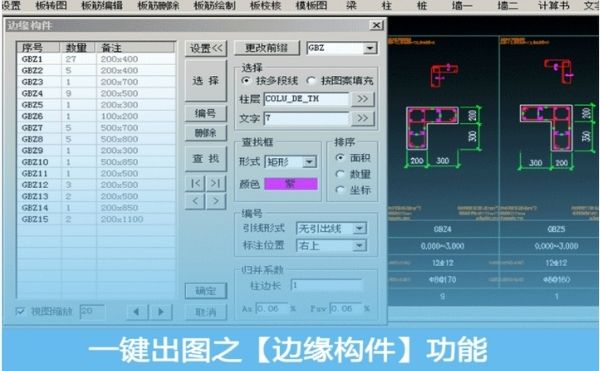
Task: Open 计算书 menu
Action: [x=554, y=5]
